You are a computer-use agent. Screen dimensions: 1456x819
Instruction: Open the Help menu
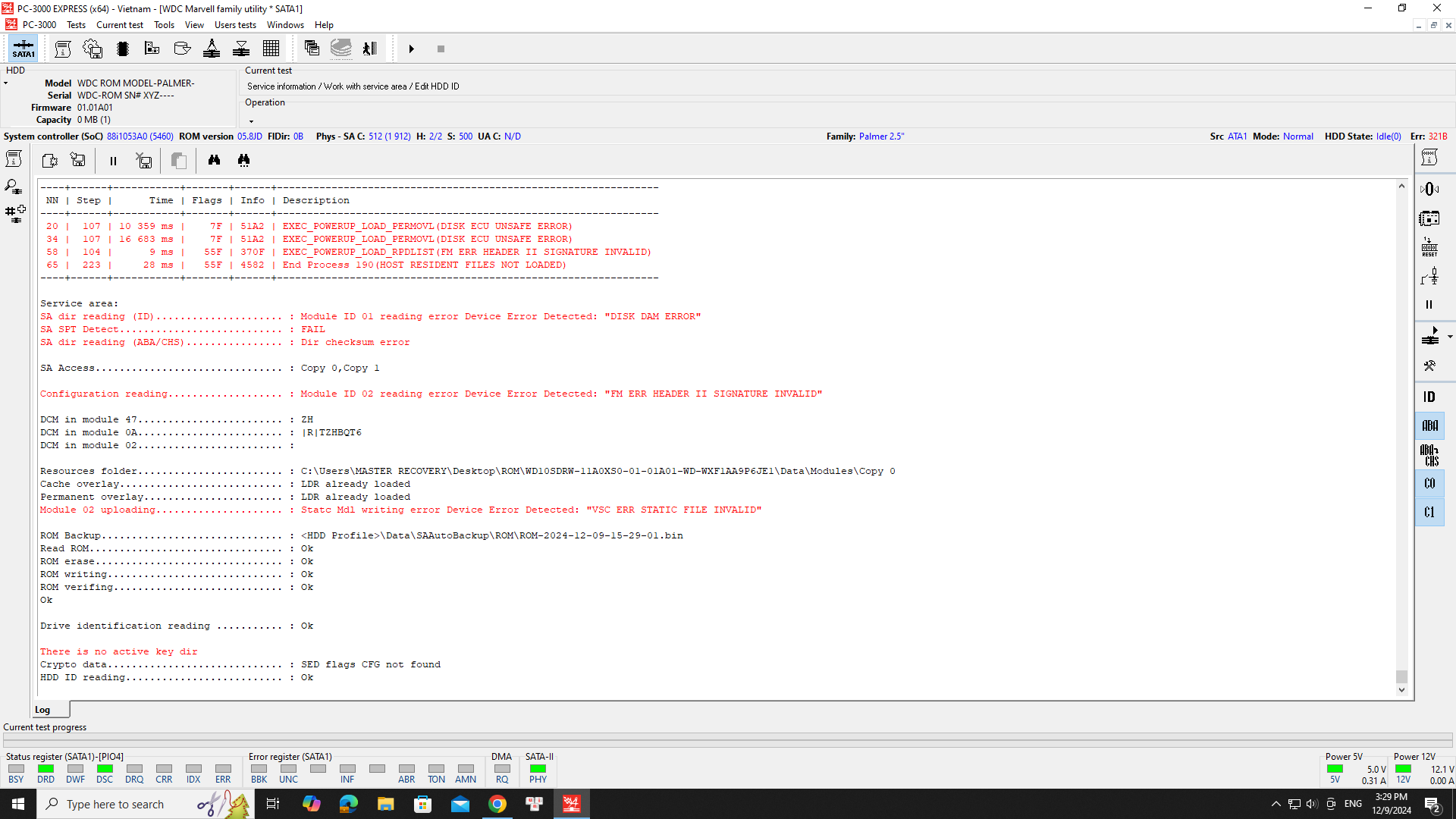coord(324,25)
